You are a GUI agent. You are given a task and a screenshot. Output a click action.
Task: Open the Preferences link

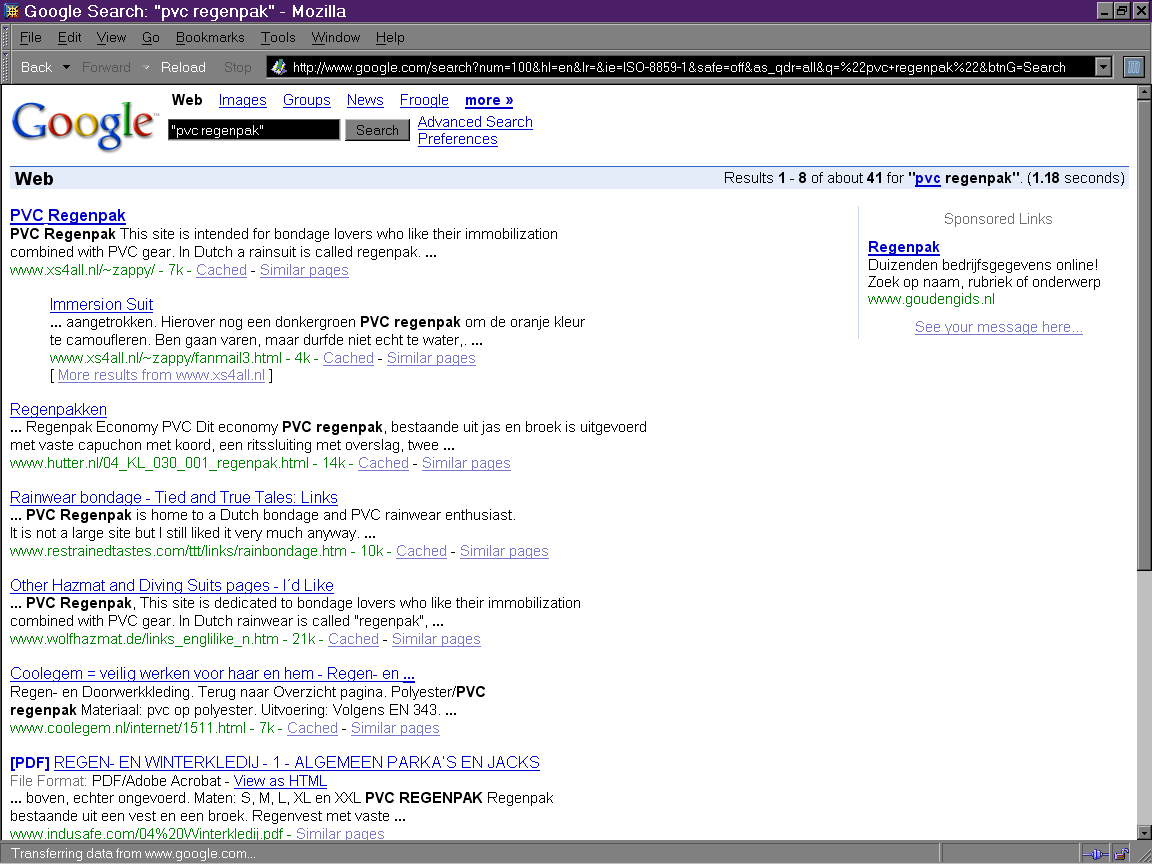click(458, 139)
